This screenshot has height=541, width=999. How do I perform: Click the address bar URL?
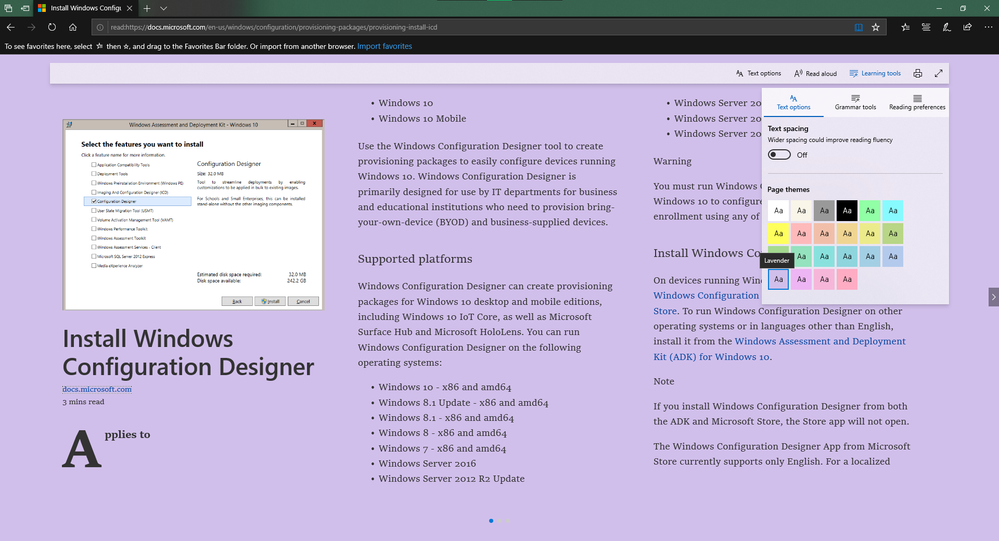tap(273, 27)
